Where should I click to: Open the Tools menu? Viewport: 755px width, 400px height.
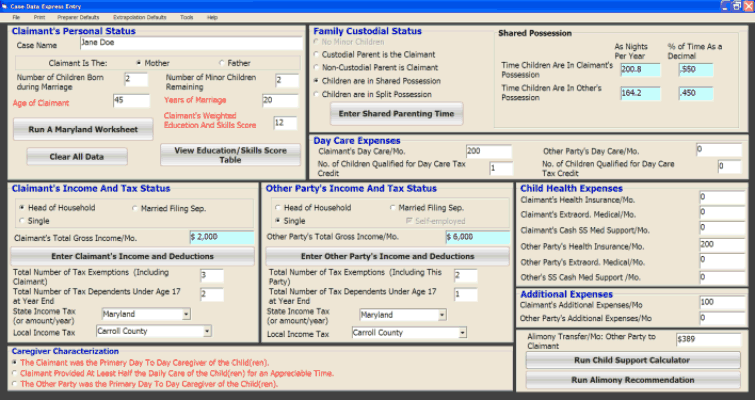pyautogui.click(x=187, y=17)
